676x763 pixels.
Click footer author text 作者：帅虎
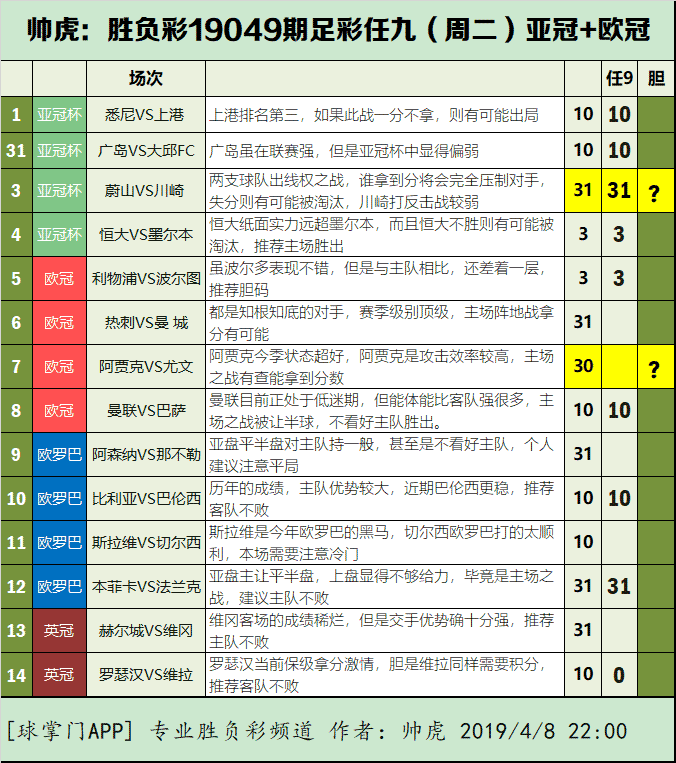[388, 731]
